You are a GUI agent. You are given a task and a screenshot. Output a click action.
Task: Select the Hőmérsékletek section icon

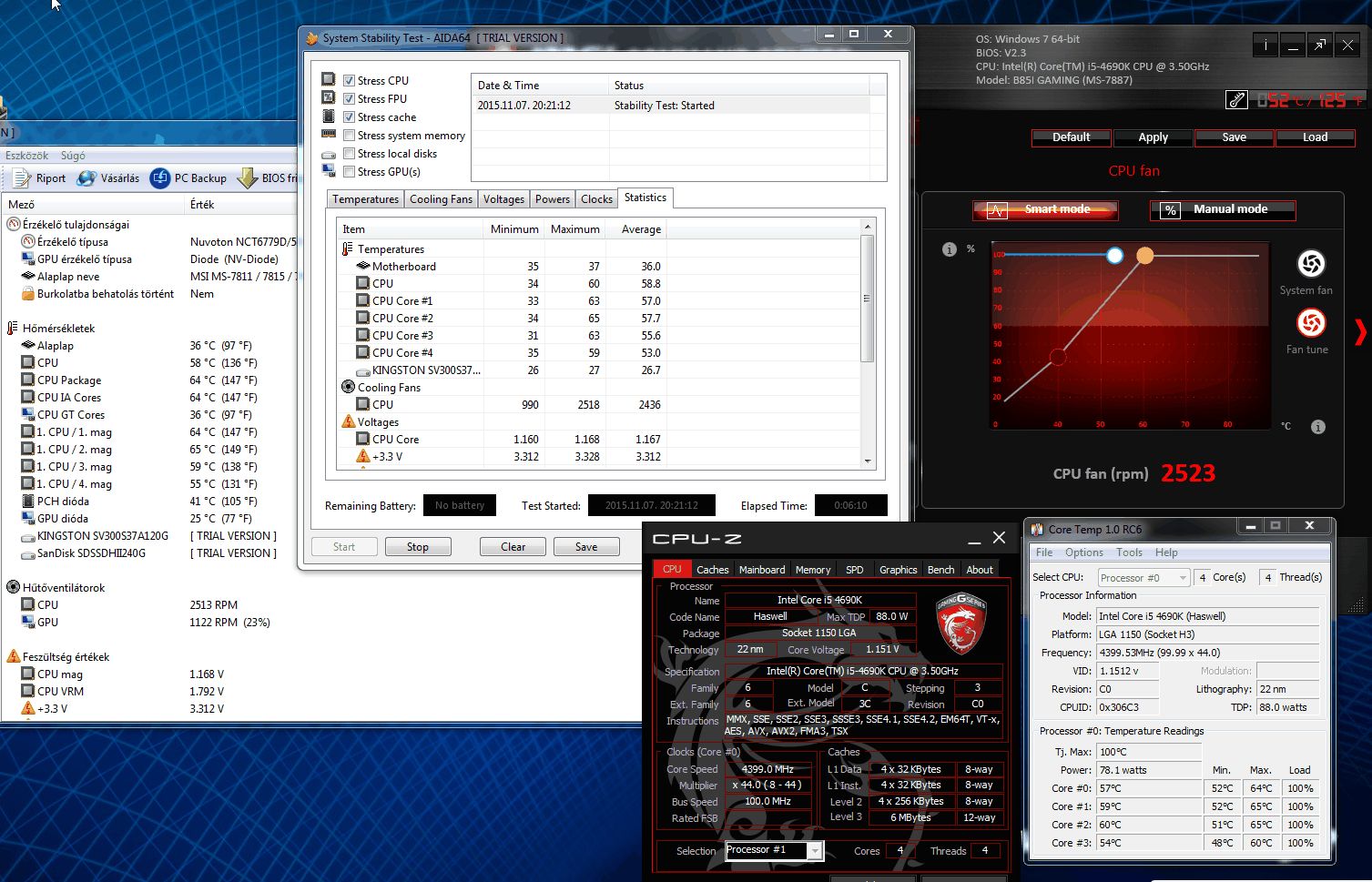[x=14, y=329]
